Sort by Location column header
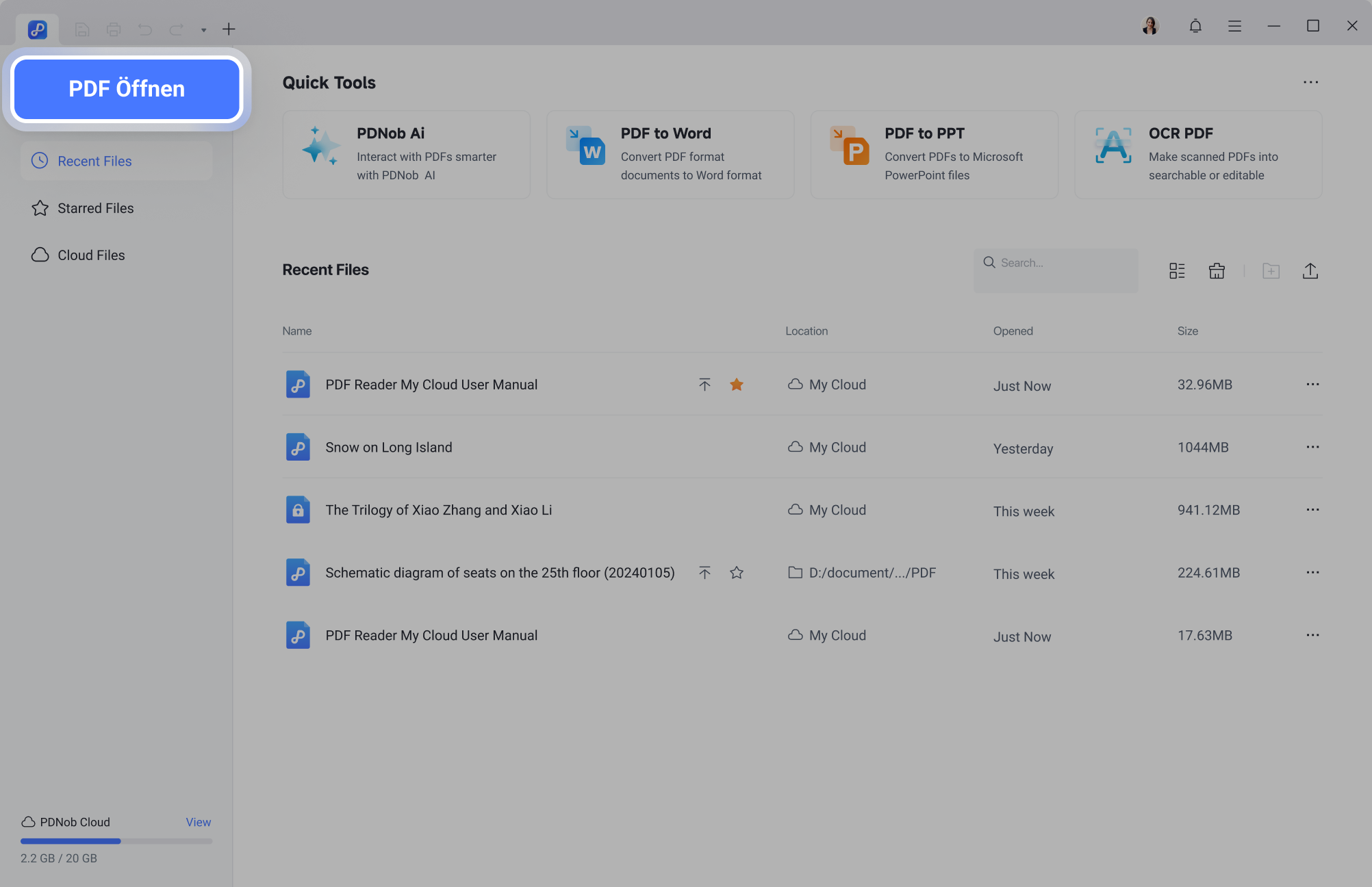1372x887 pixels. (x=806, y=331)
